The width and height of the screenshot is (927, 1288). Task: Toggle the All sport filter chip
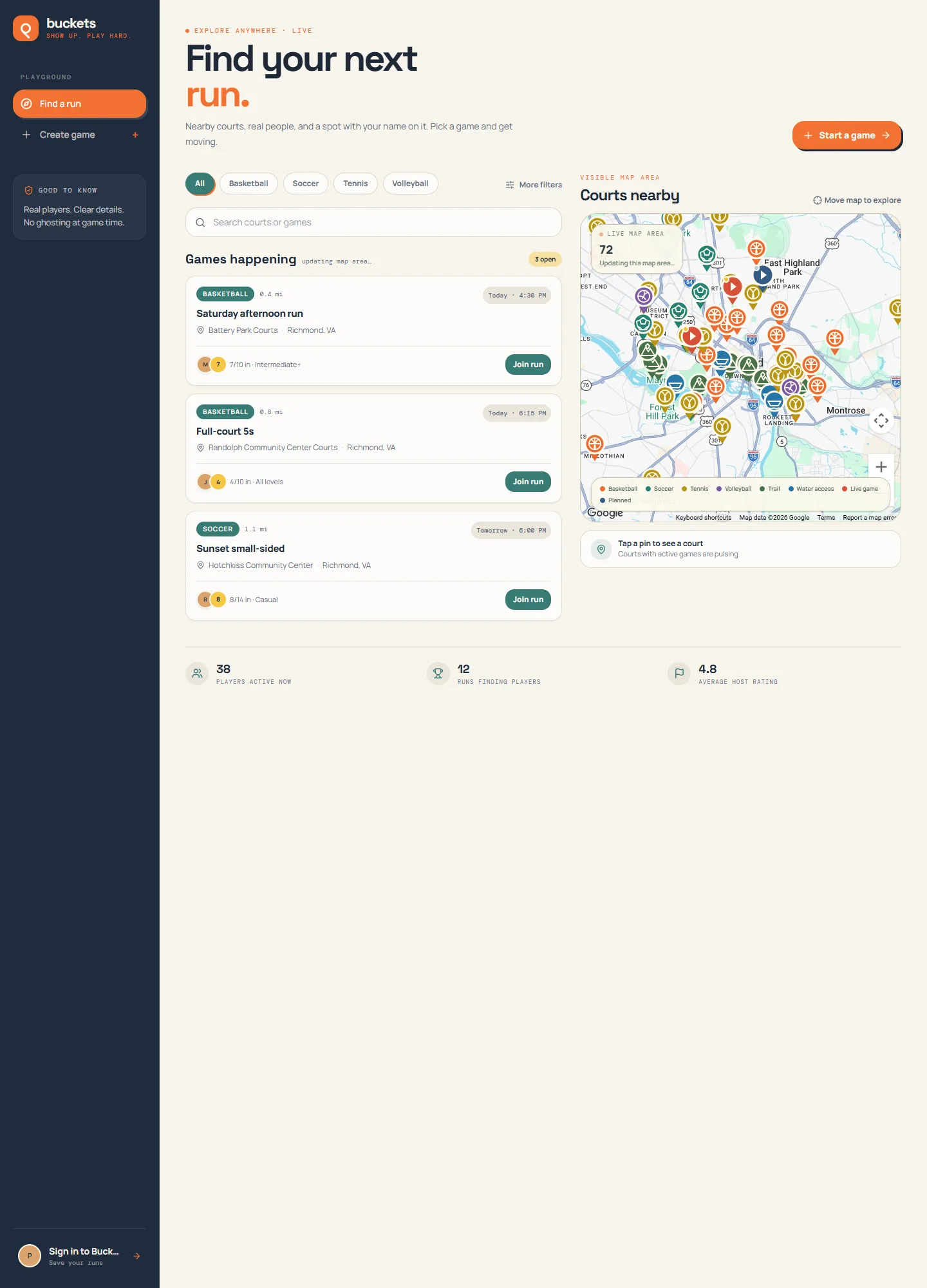(x=200, y=184)
